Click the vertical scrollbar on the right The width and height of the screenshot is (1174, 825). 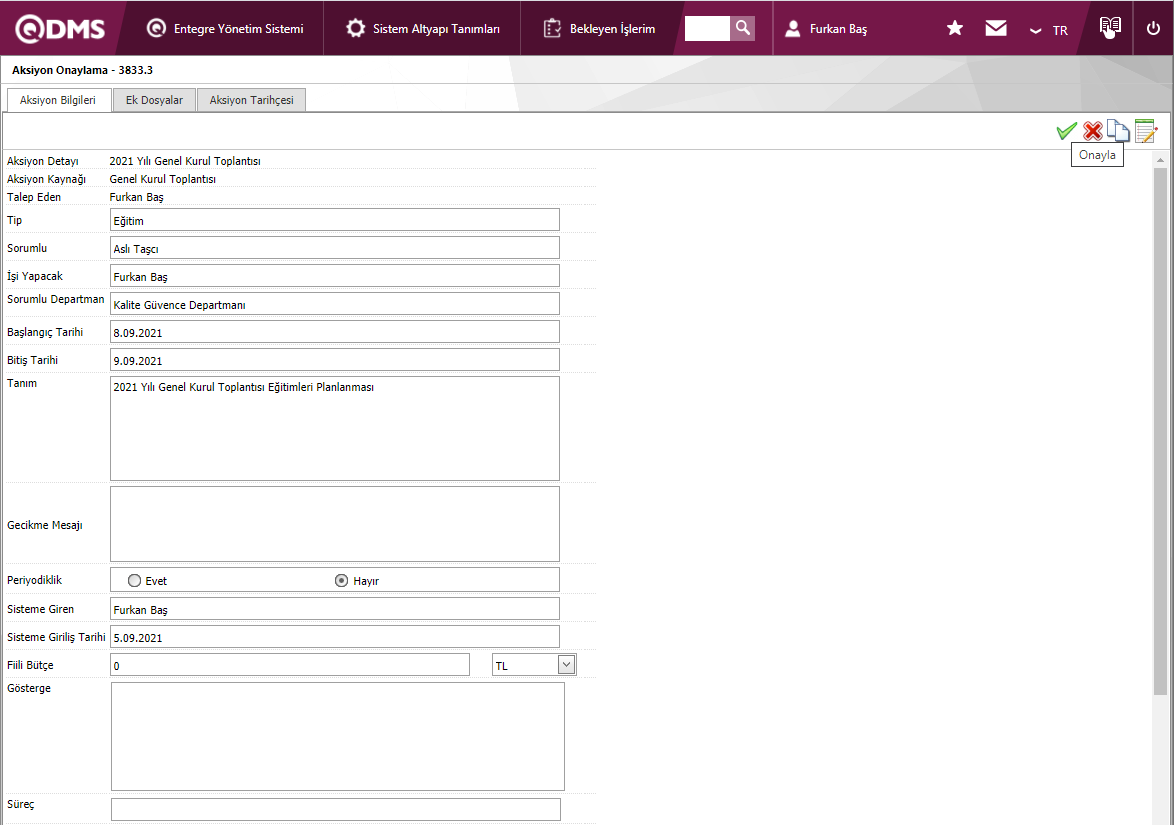(x=1160, y=430)
